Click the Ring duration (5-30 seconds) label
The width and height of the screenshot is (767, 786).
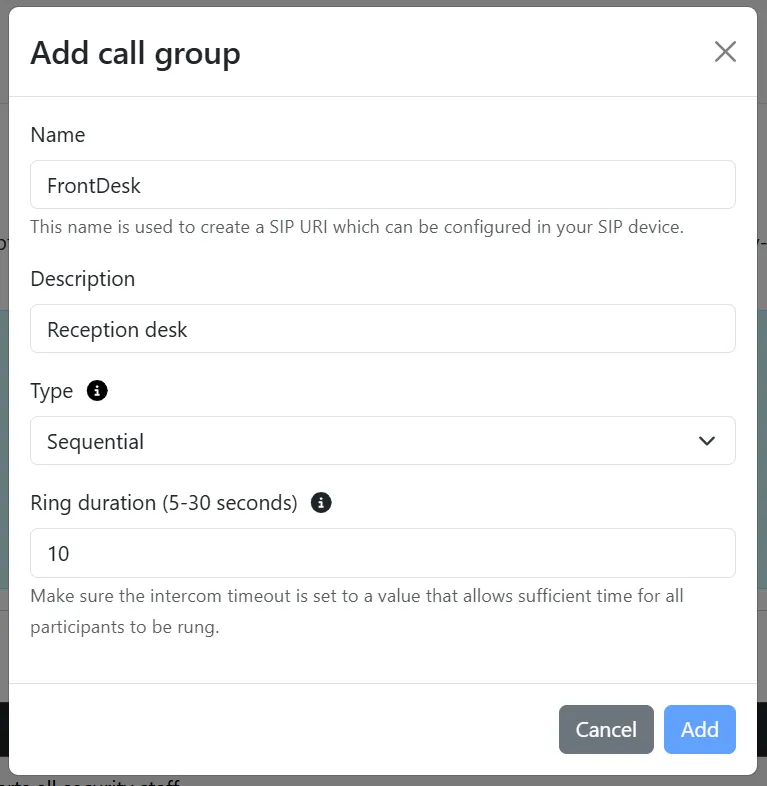click(x=164, y=503)
